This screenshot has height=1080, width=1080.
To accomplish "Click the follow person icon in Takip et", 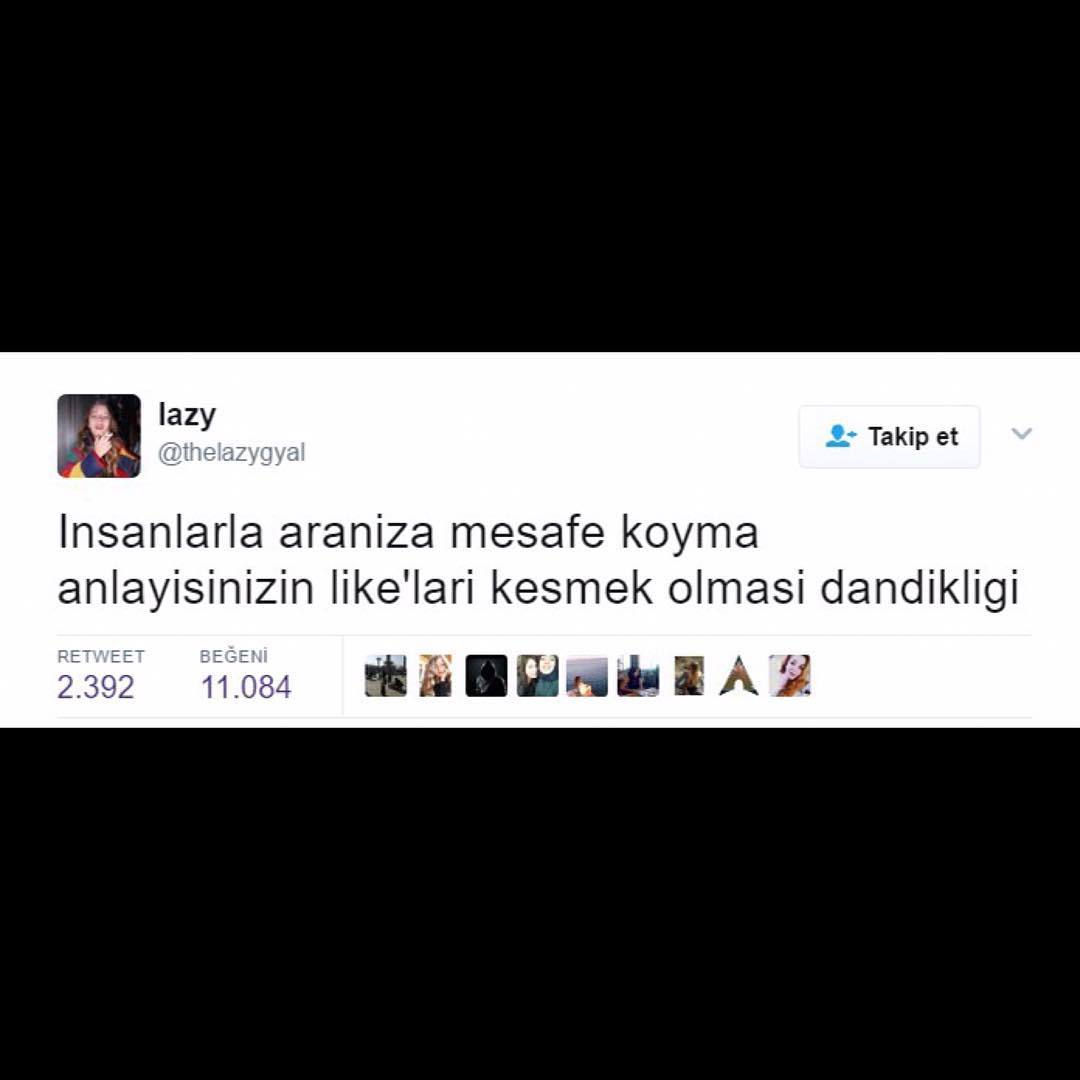I will pos(840,437).
